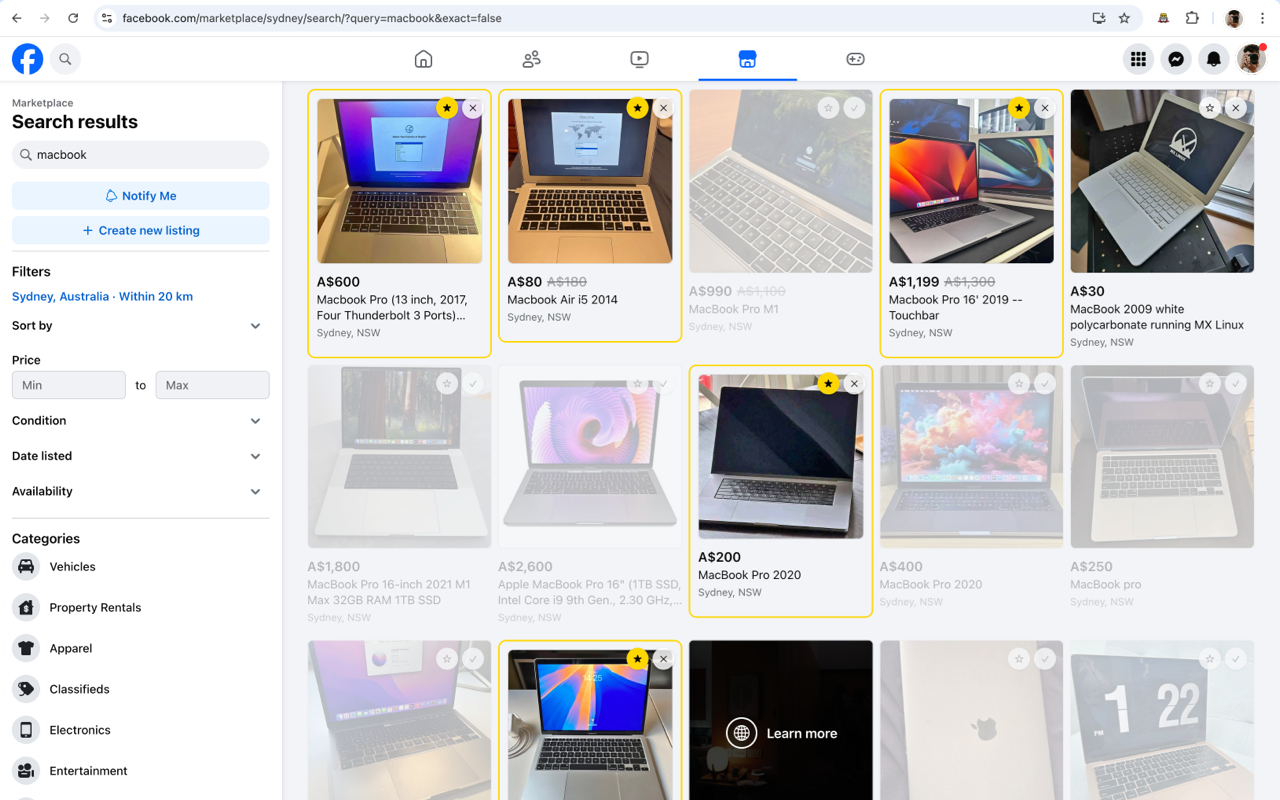Open Messenger chats
This screenshot has width=1280, height=800.
coord(1176,59)
